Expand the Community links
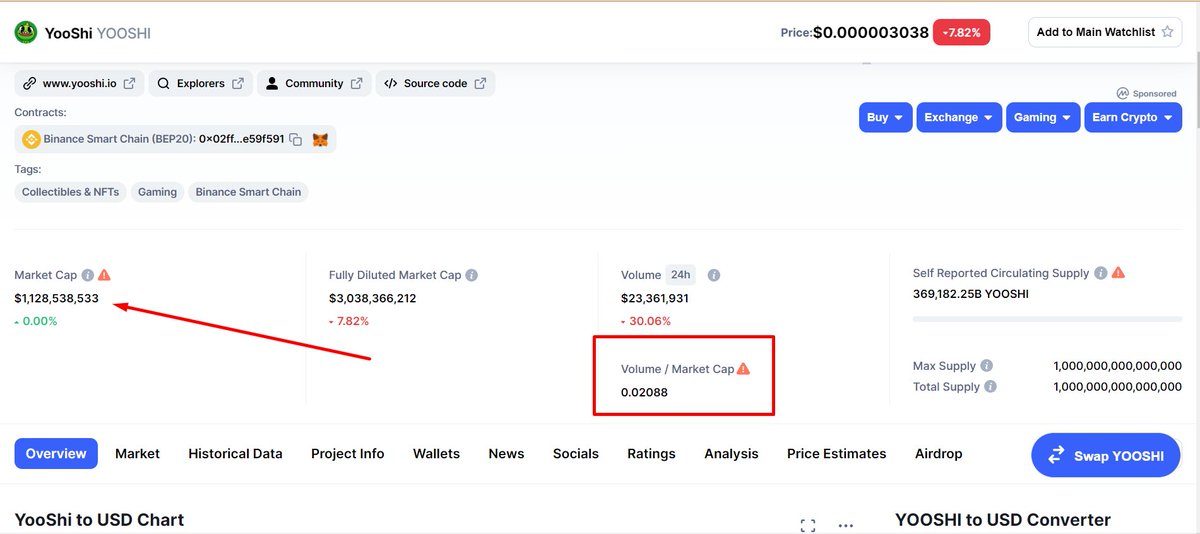The image size is (1200, 534). click(314, 84)
